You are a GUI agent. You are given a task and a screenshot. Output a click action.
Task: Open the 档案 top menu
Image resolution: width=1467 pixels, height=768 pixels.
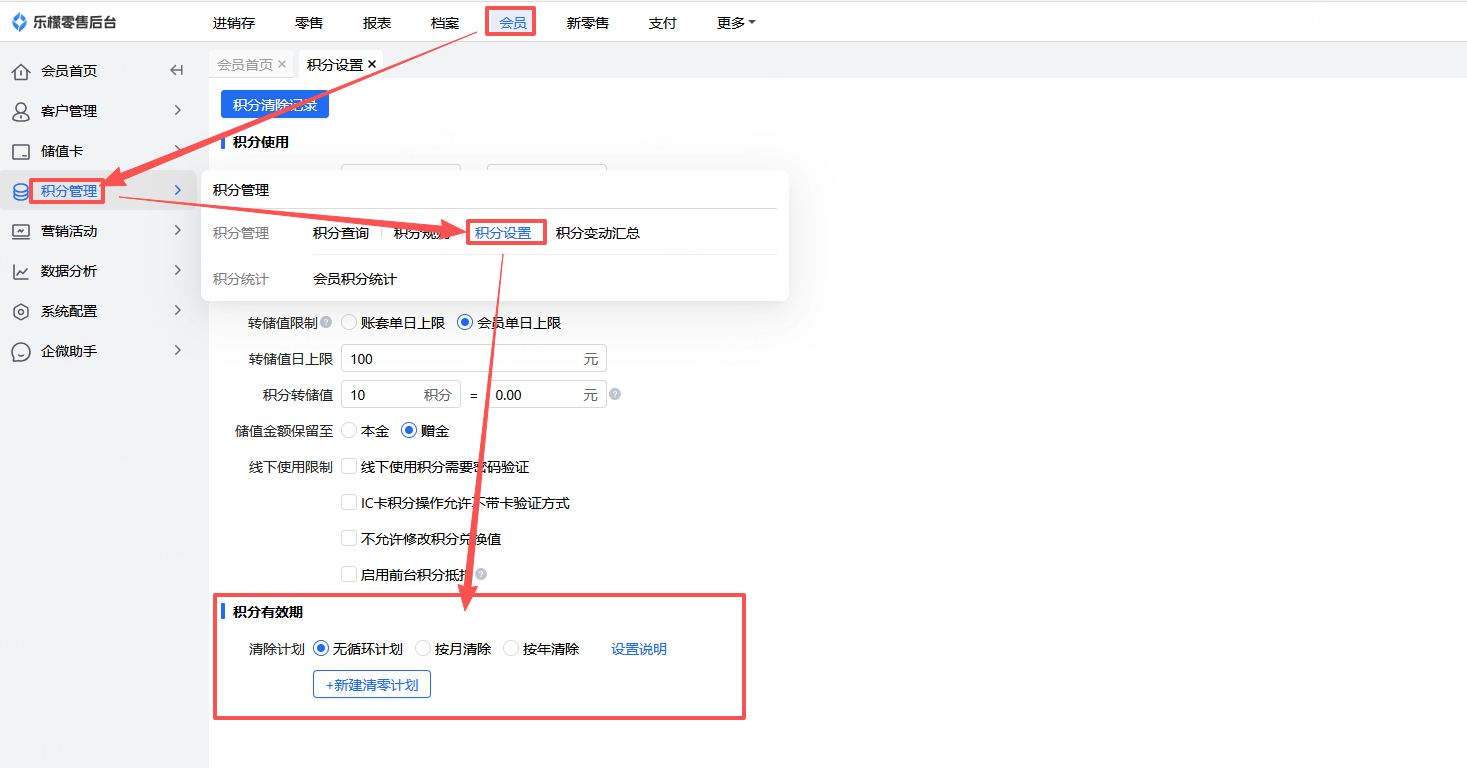445,23
